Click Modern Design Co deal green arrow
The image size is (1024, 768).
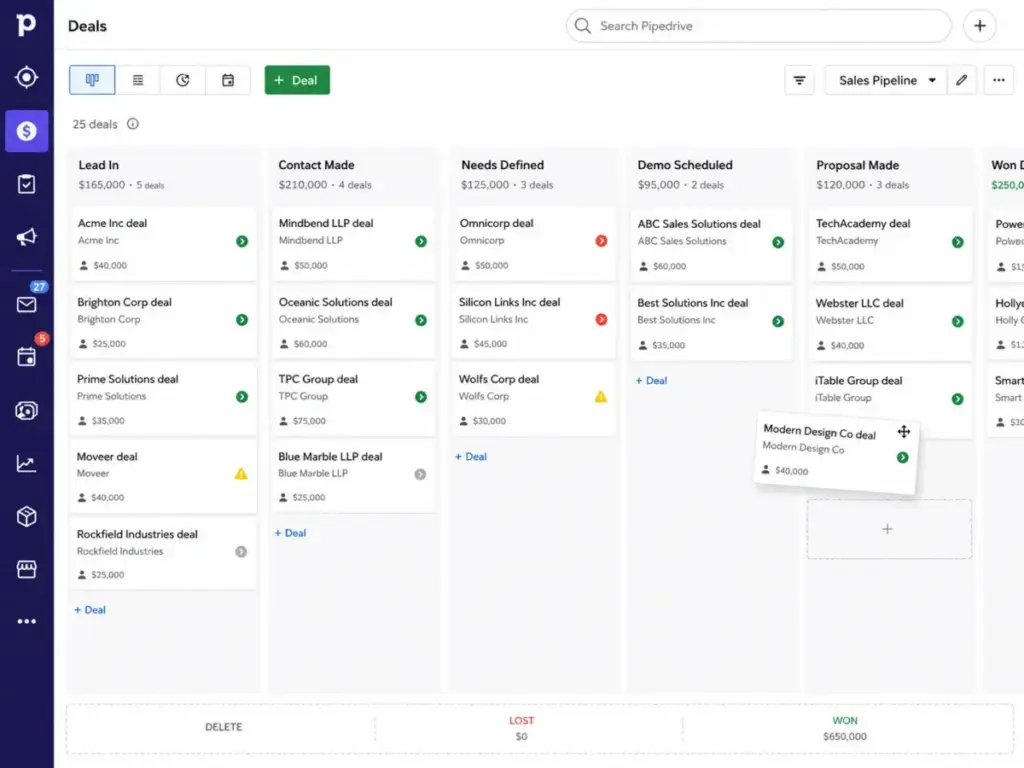pyautogui.click(x=903, y=457)
